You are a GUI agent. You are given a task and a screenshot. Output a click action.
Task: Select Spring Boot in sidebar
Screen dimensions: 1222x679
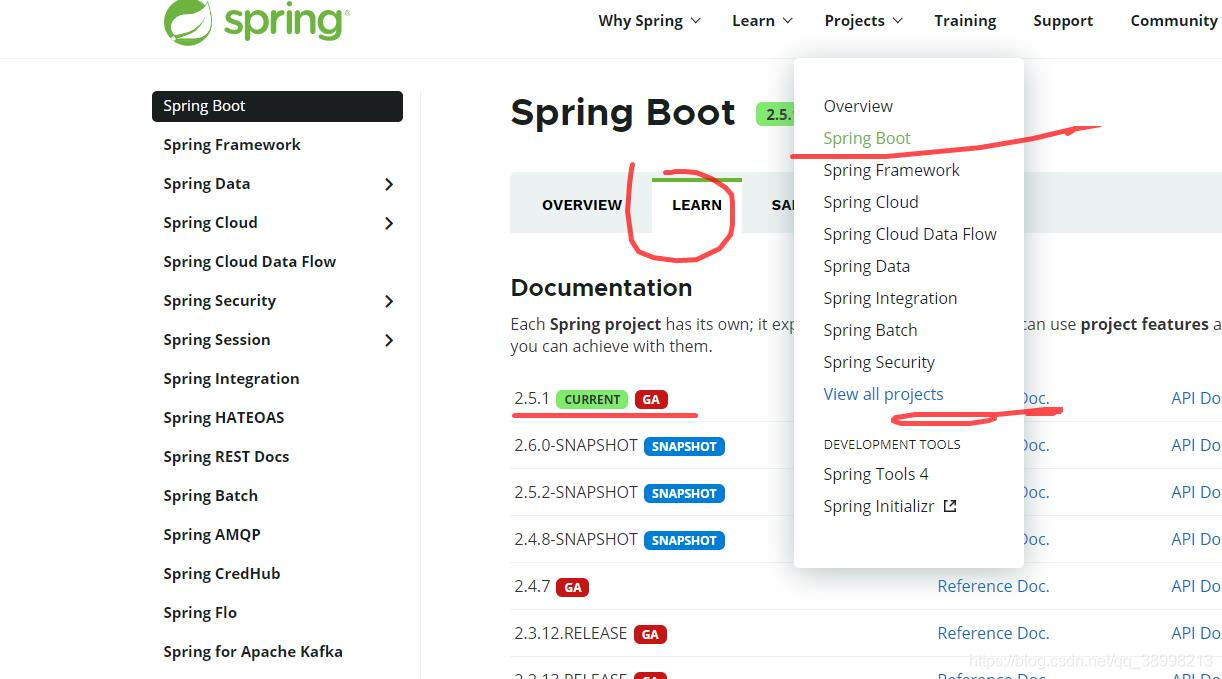[277, 106]
